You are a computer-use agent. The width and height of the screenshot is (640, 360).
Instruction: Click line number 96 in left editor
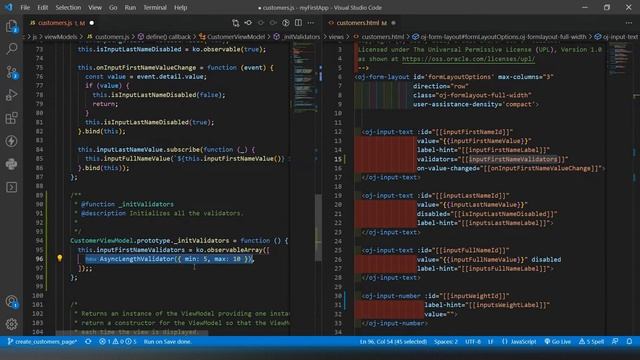(x=39, y=259)
